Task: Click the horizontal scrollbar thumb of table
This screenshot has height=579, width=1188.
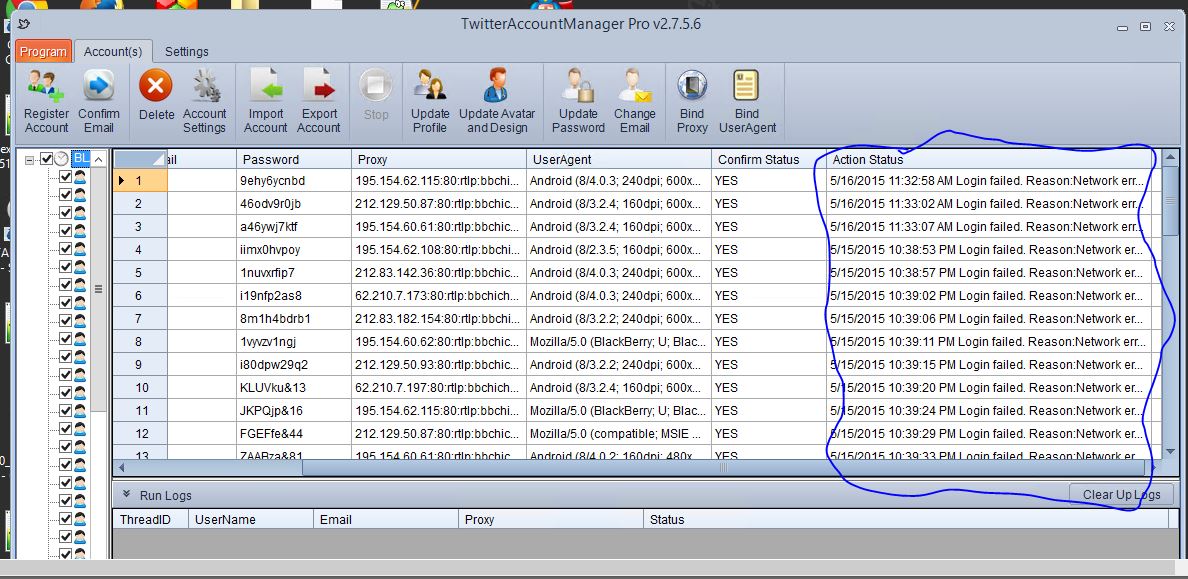Action: [724, 468]
